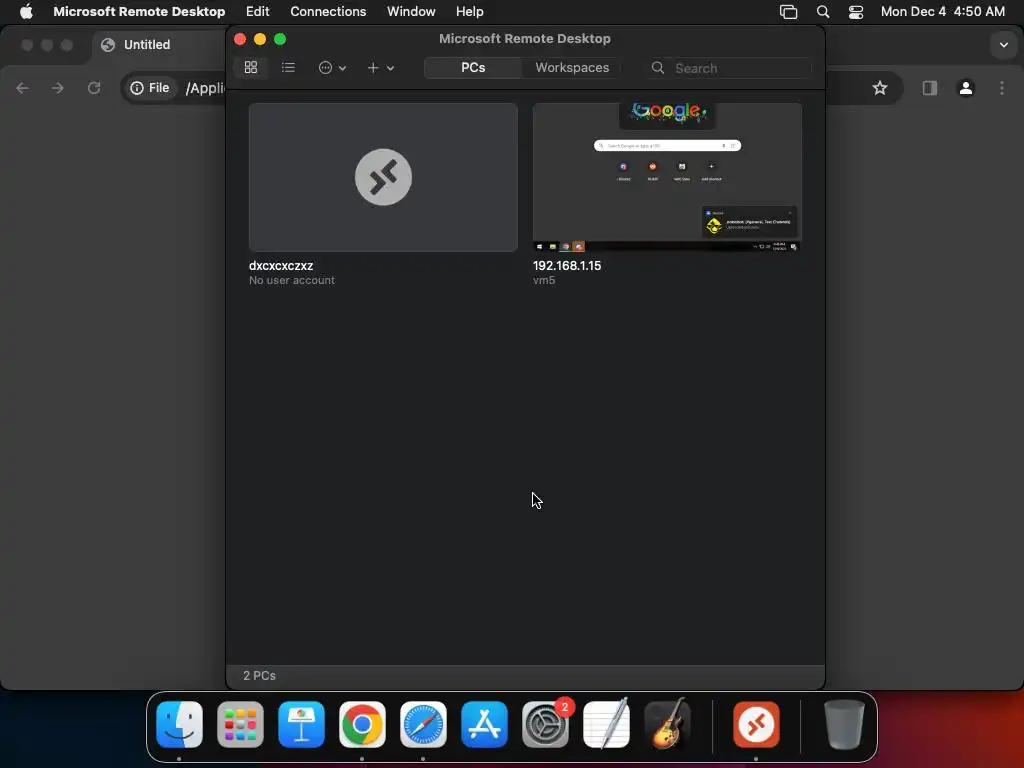Open the Trash from the Dock
Screen dimensions: 1024x768
pyautogui.click(x=844, y=724)
